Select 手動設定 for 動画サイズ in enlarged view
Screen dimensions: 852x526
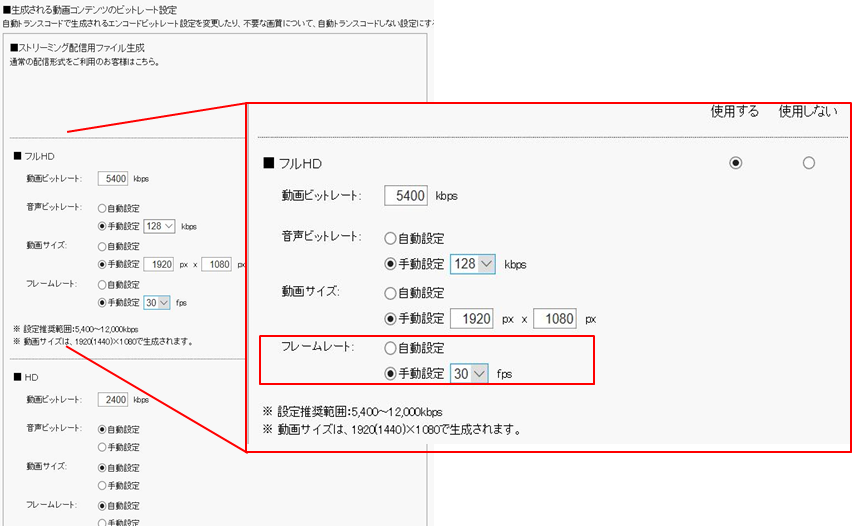tap(391, 319)
